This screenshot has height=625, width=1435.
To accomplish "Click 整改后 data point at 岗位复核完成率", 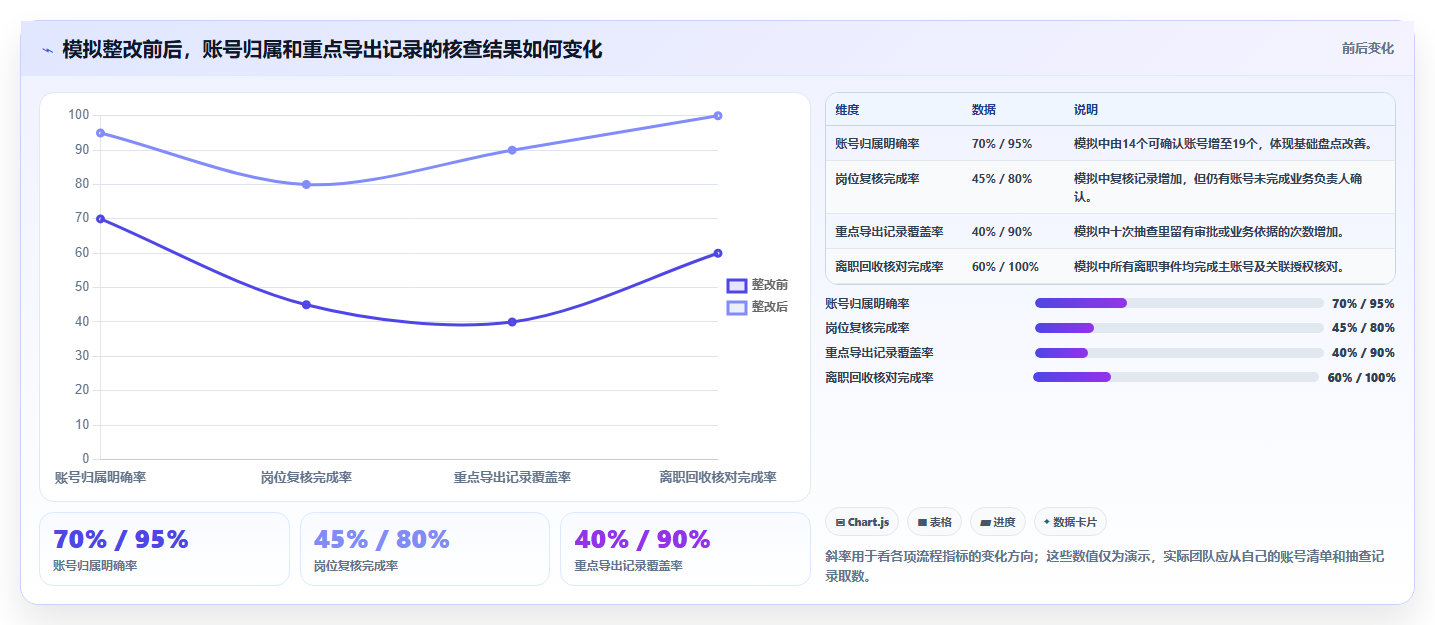I will 306,184.
